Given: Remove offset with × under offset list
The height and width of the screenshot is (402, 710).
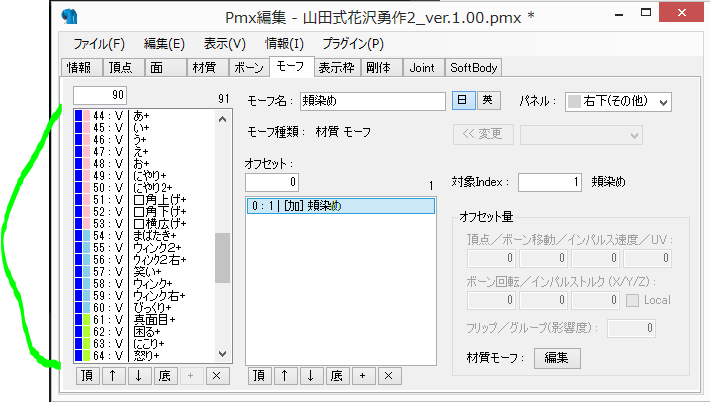Looking at the screenshot, I should click(x=389, y=376).
